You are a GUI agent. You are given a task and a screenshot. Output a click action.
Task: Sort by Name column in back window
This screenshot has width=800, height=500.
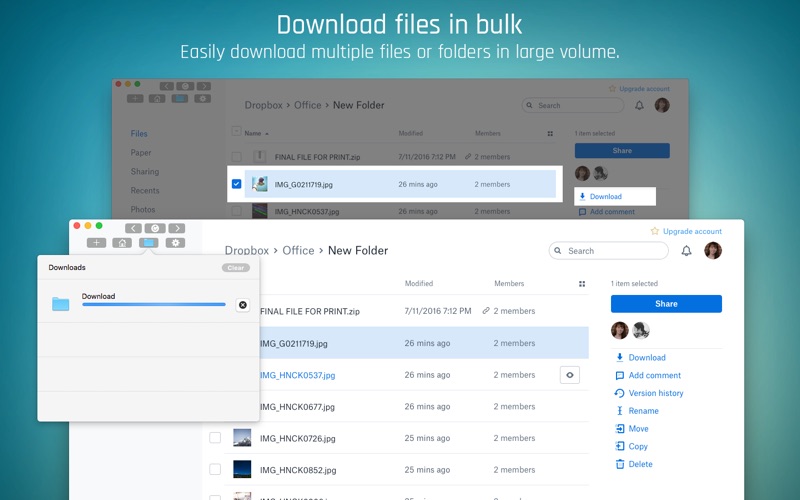point(256,133)
